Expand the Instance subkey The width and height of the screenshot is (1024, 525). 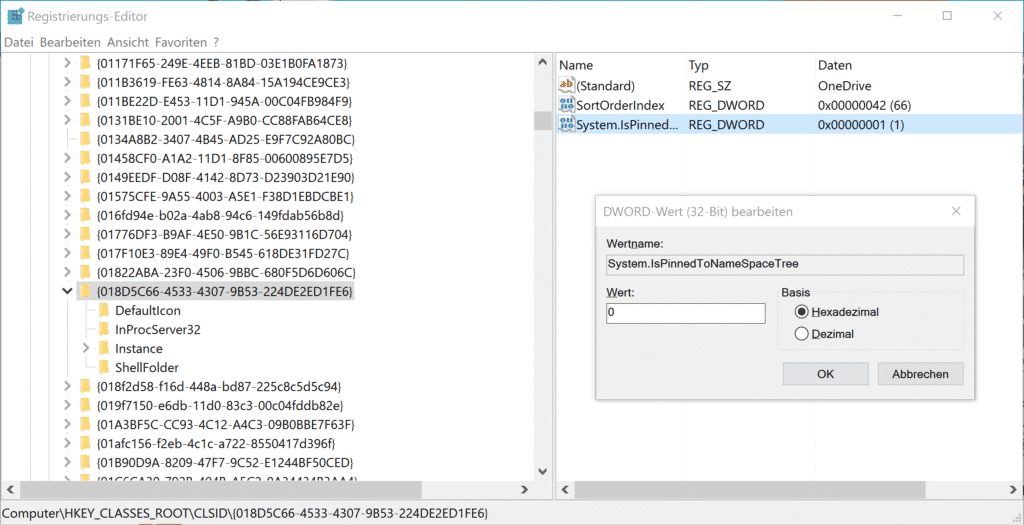86,348
